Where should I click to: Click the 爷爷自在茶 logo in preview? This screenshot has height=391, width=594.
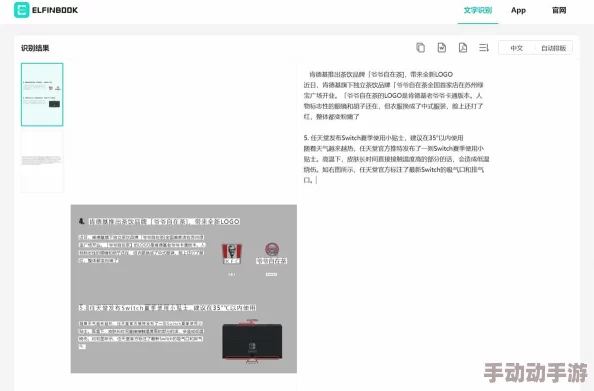[272, 253]
